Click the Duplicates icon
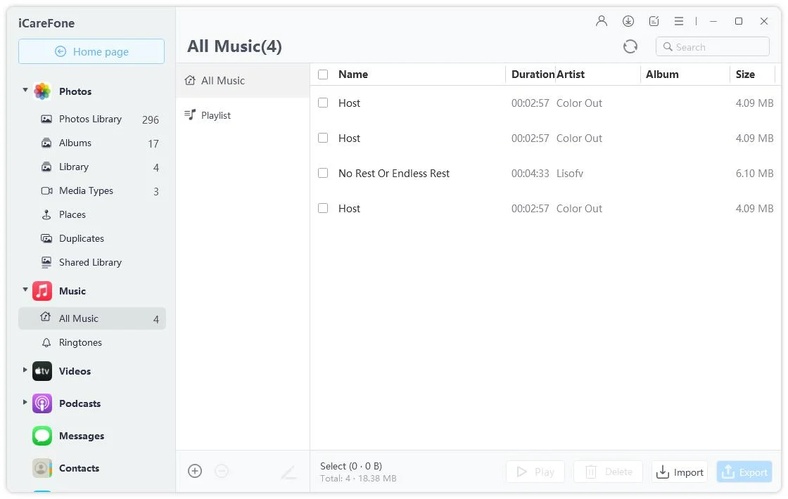The width and height of the screenshot is (788, 499). click(46, 239)
